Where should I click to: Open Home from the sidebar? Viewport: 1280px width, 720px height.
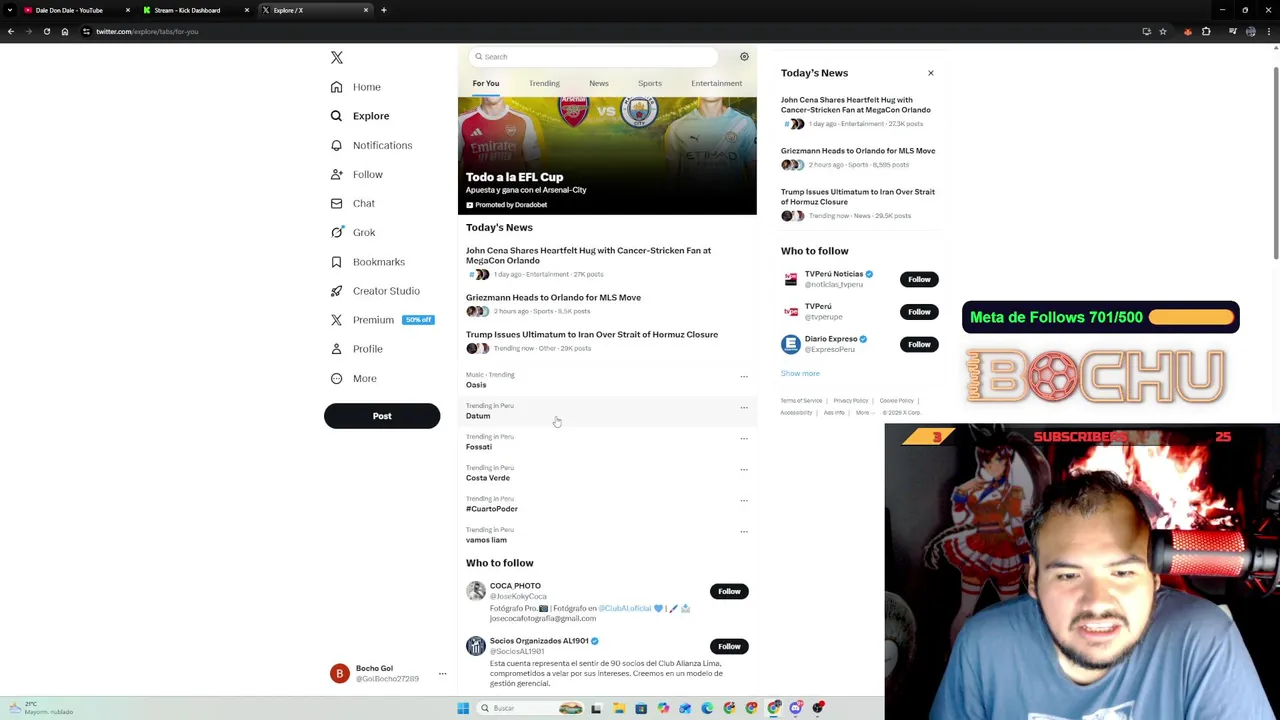point(356,87)
